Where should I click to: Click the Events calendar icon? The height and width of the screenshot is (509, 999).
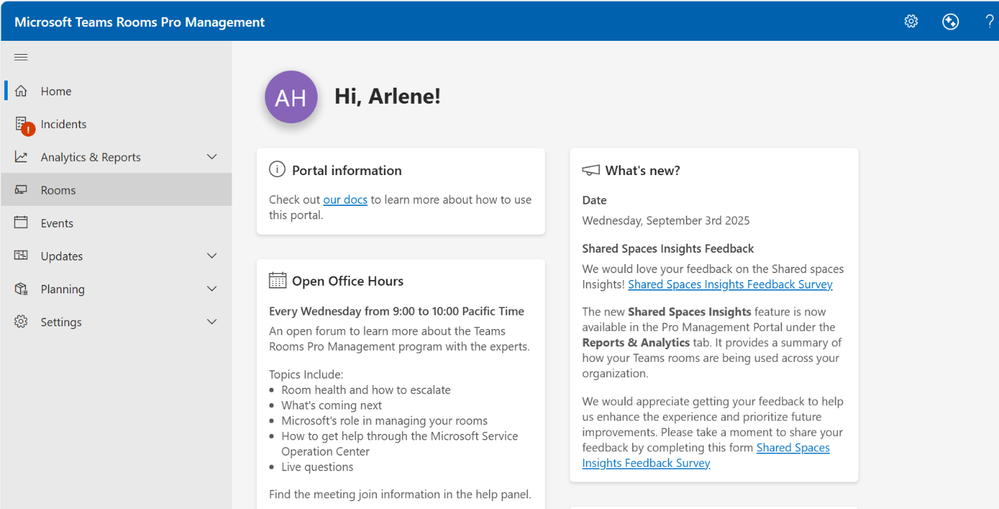pos(21,223)
